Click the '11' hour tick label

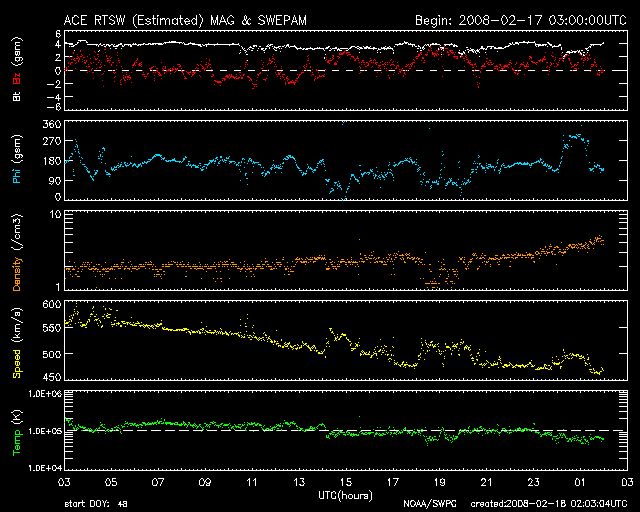click(252, 483)
